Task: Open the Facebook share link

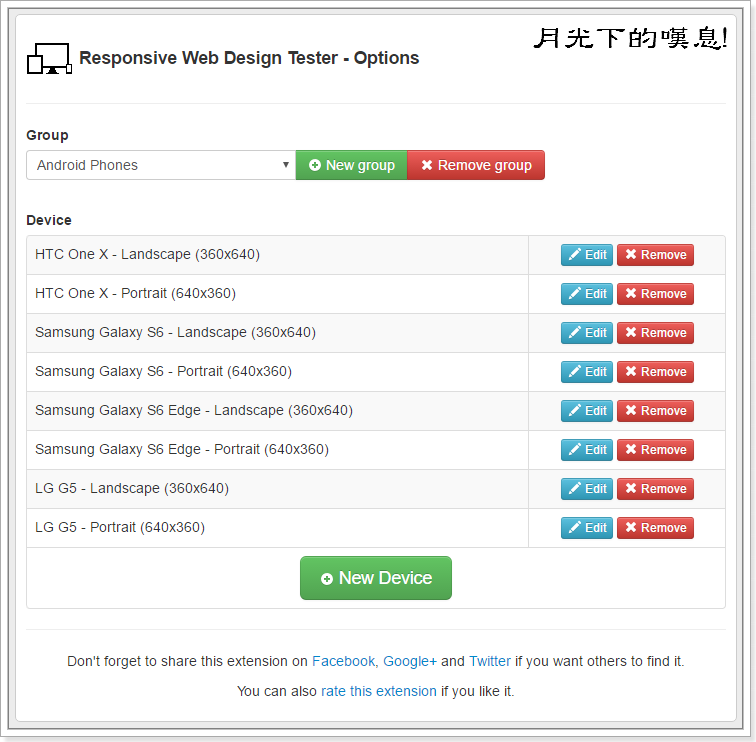Action: click(x=343, y=661)
